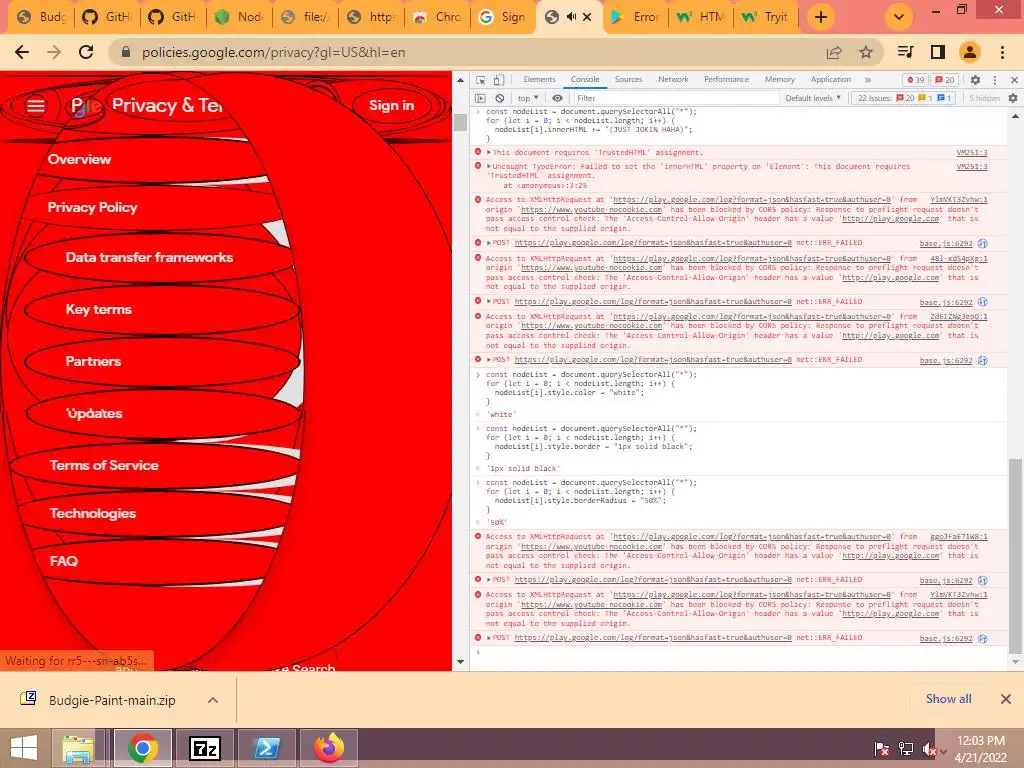Open the Technologies link

point(93,513)
